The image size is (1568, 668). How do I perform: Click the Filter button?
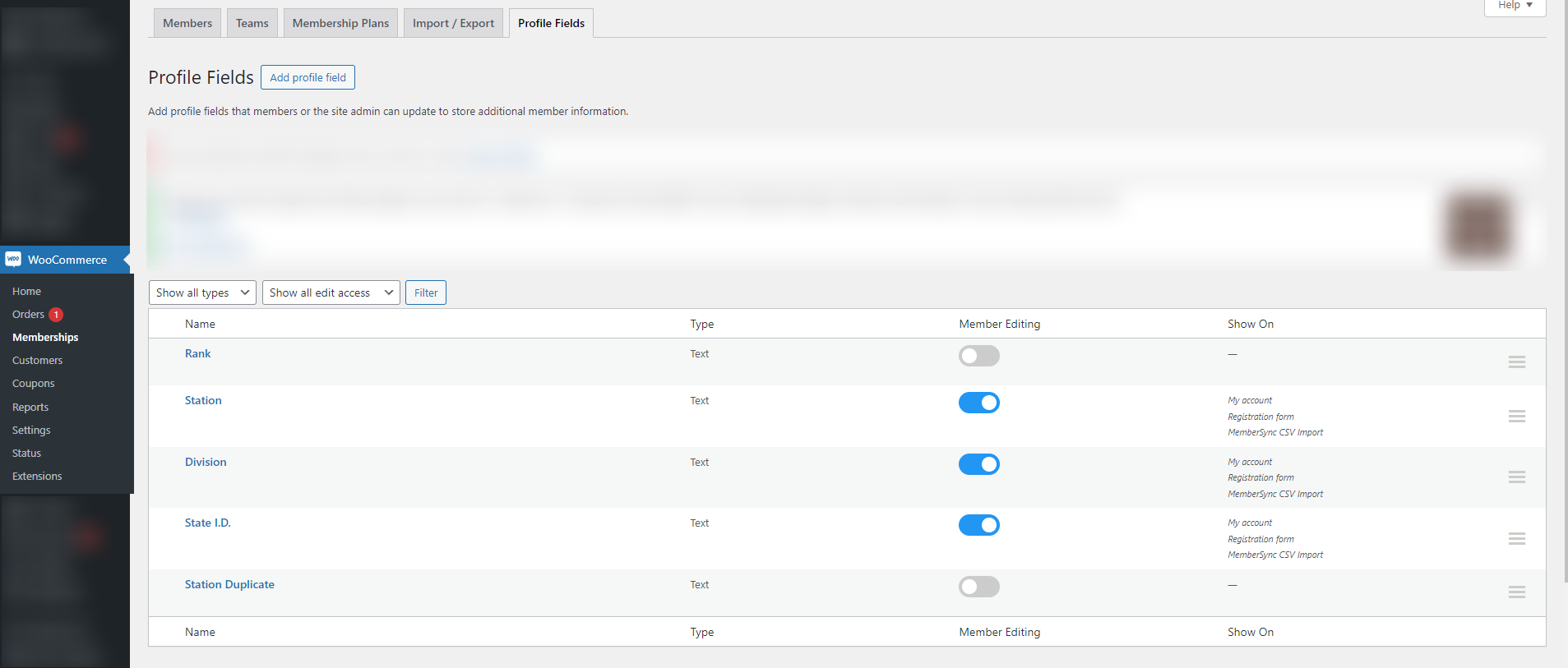426,293
